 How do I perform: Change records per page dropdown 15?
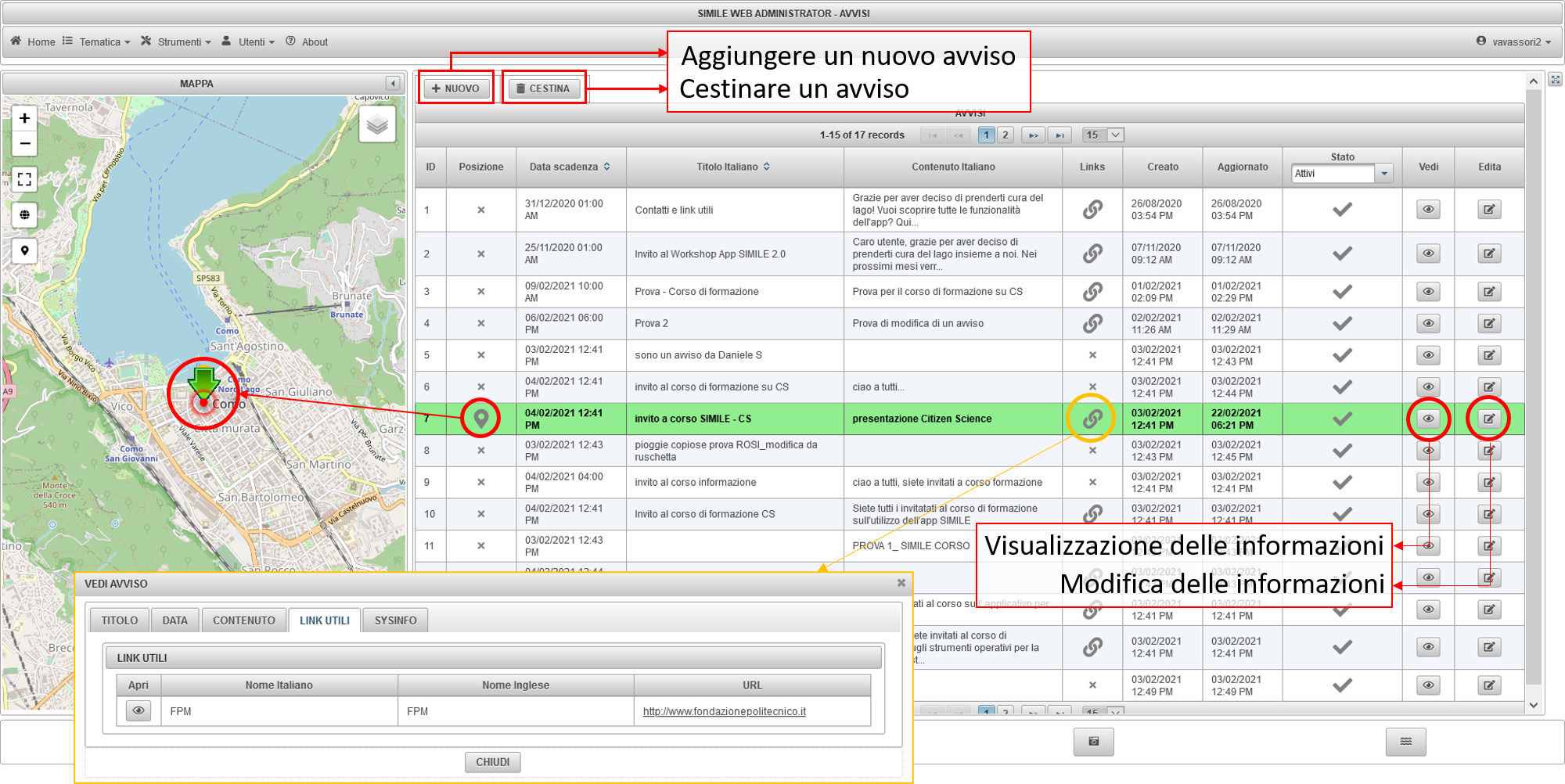[1103, 135]
